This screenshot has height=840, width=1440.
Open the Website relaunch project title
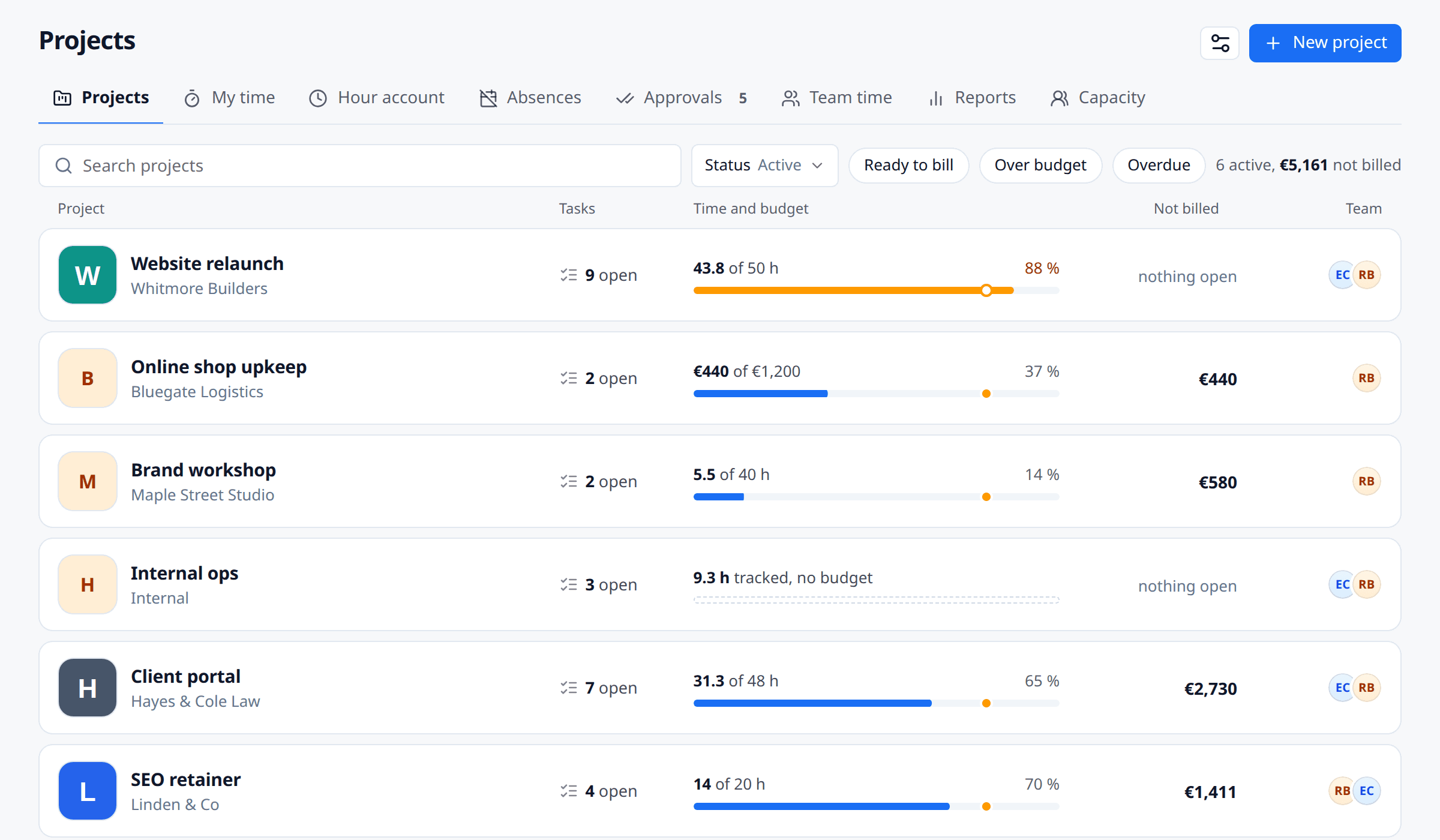tap(207, 263)
